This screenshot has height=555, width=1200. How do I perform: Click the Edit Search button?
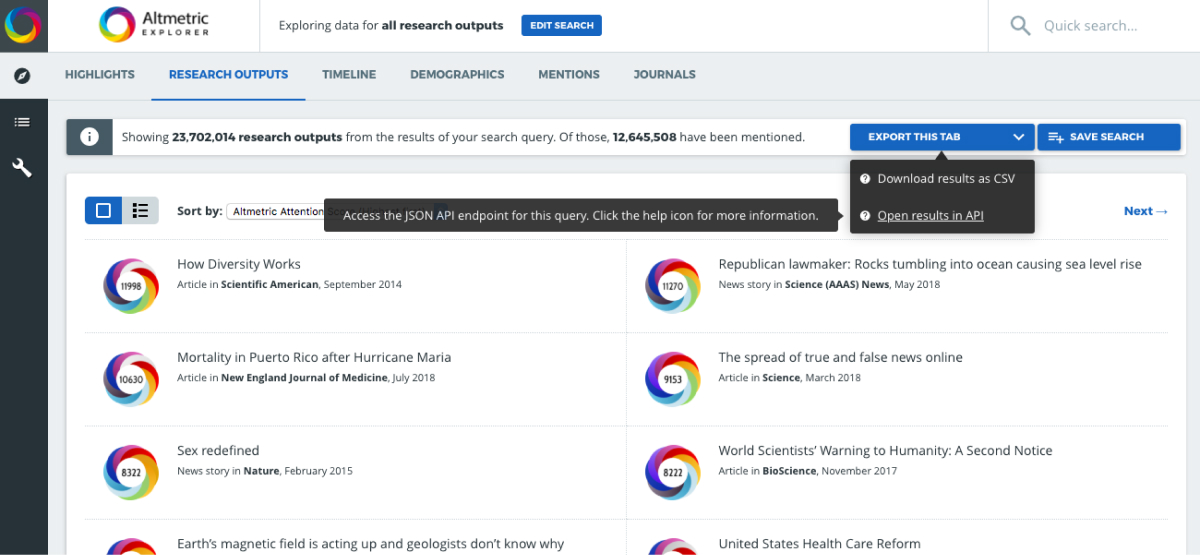click(561, 26)
